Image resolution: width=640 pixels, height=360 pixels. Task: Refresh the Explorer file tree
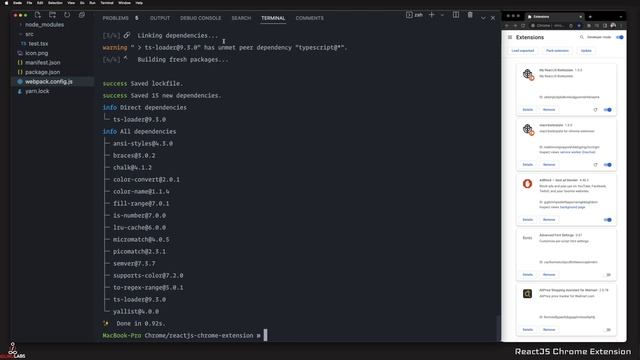[x=67, y=15]
